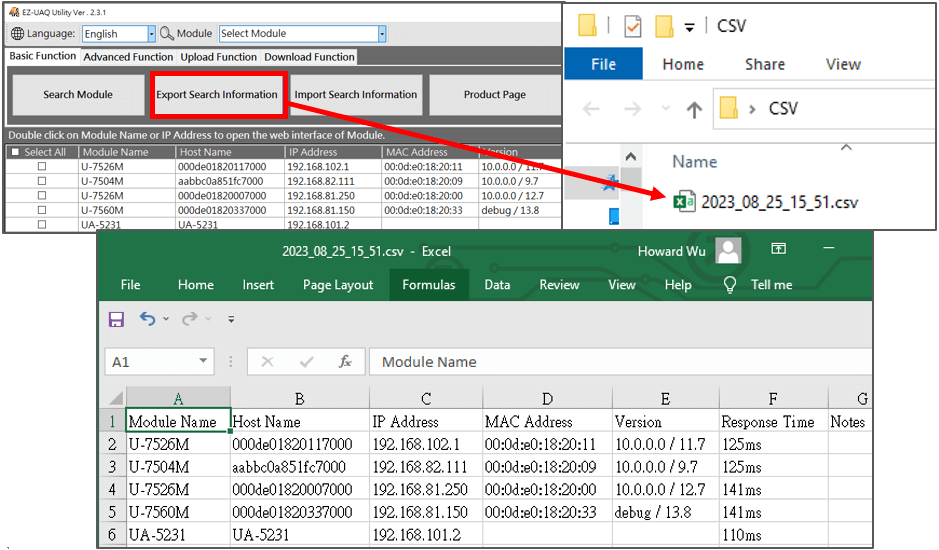Screen dimensions: 939x550
Task: Open the Excel Help tab
Action: click(x=678, y=285)
